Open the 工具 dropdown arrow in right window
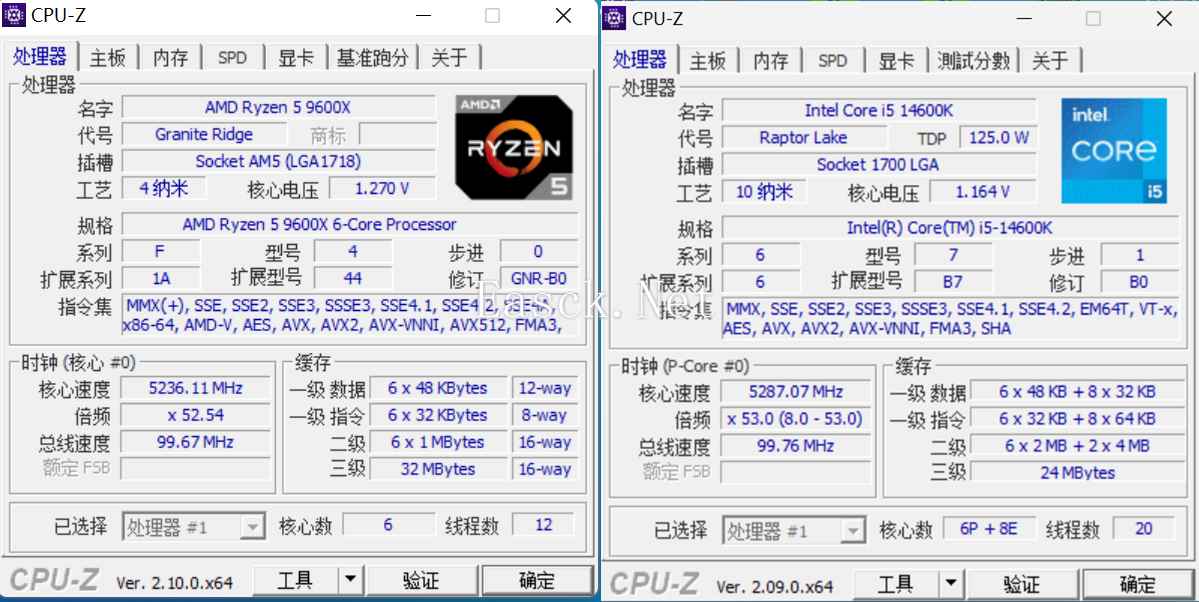This screenshot has width=1199, height=602. 950,584
